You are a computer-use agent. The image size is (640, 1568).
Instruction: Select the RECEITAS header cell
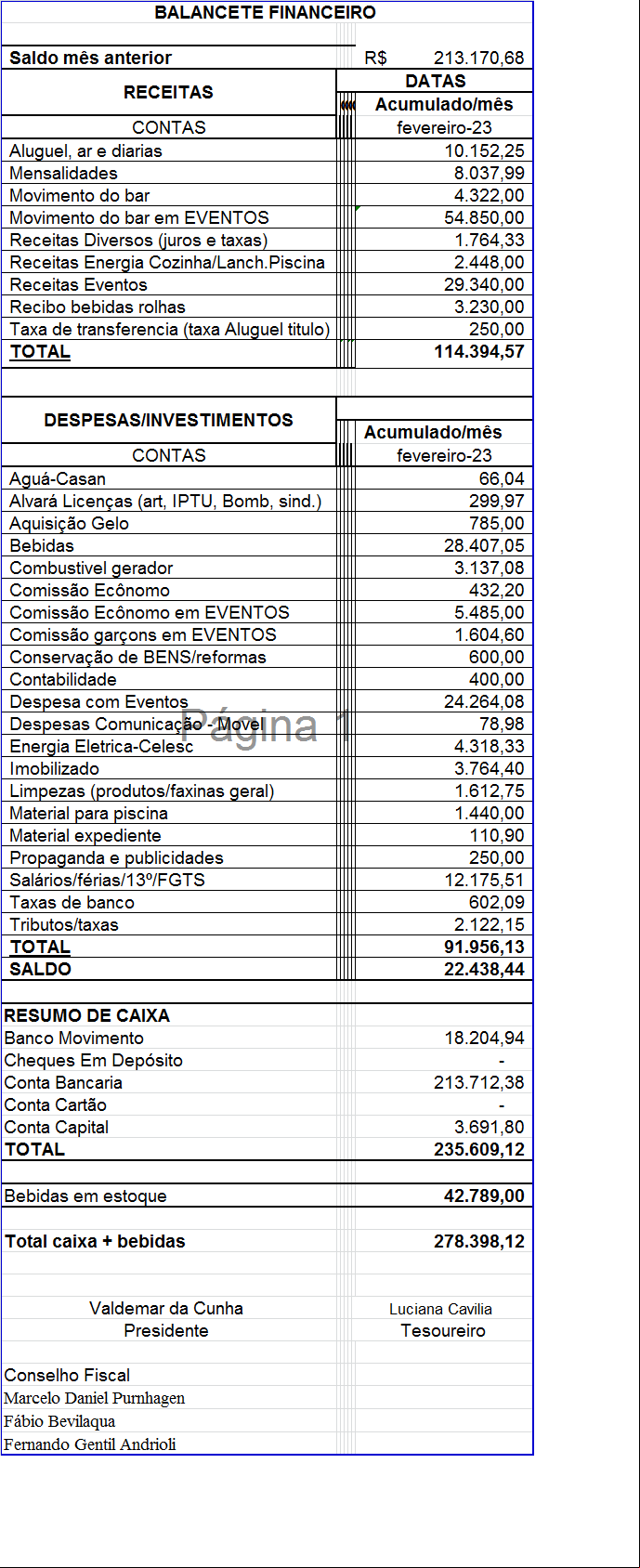coord(168,92)
